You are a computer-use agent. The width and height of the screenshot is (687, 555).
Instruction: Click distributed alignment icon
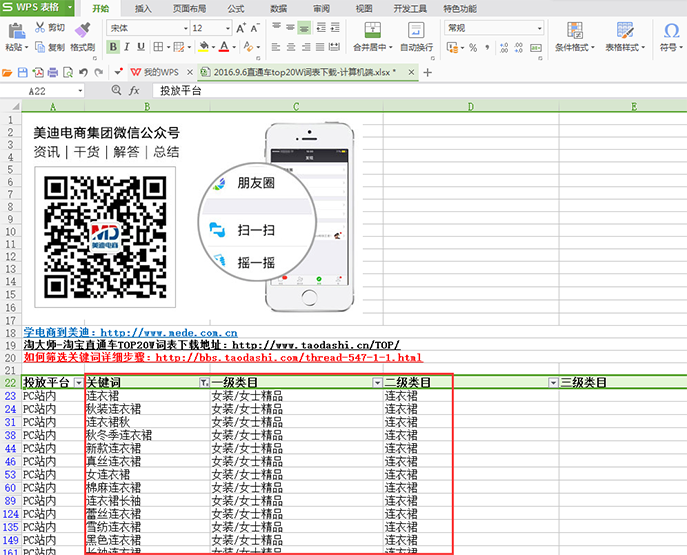tap(335, 47)
